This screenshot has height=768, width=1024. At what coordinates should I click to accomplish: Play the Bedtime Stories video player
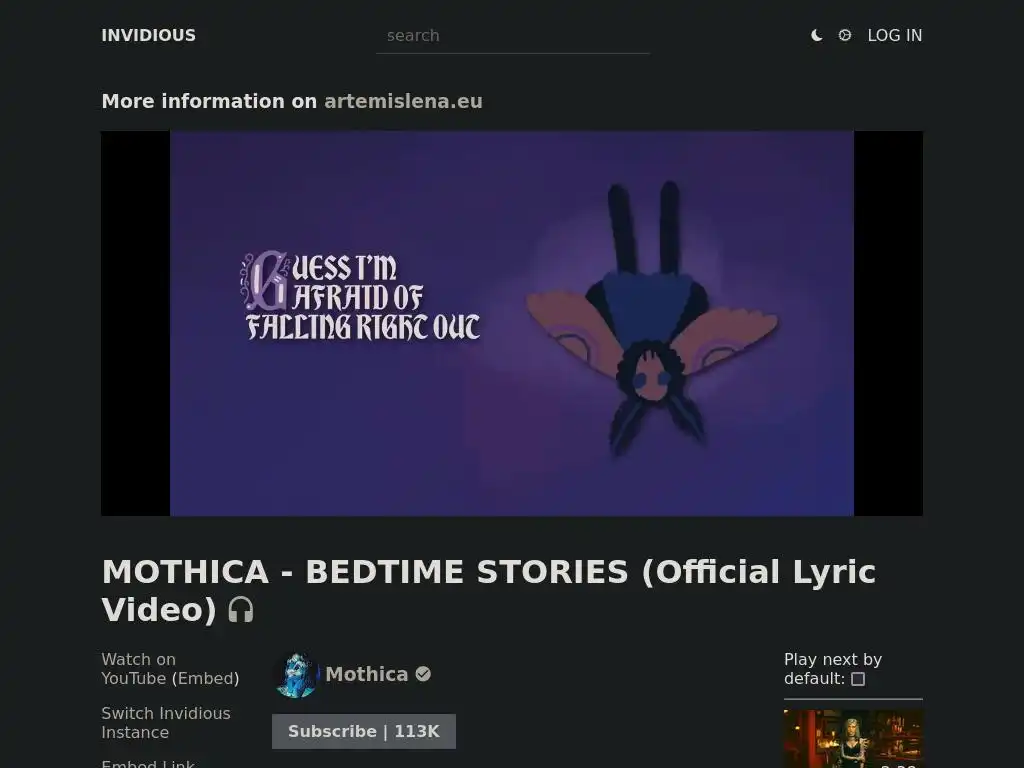(512, 323)
